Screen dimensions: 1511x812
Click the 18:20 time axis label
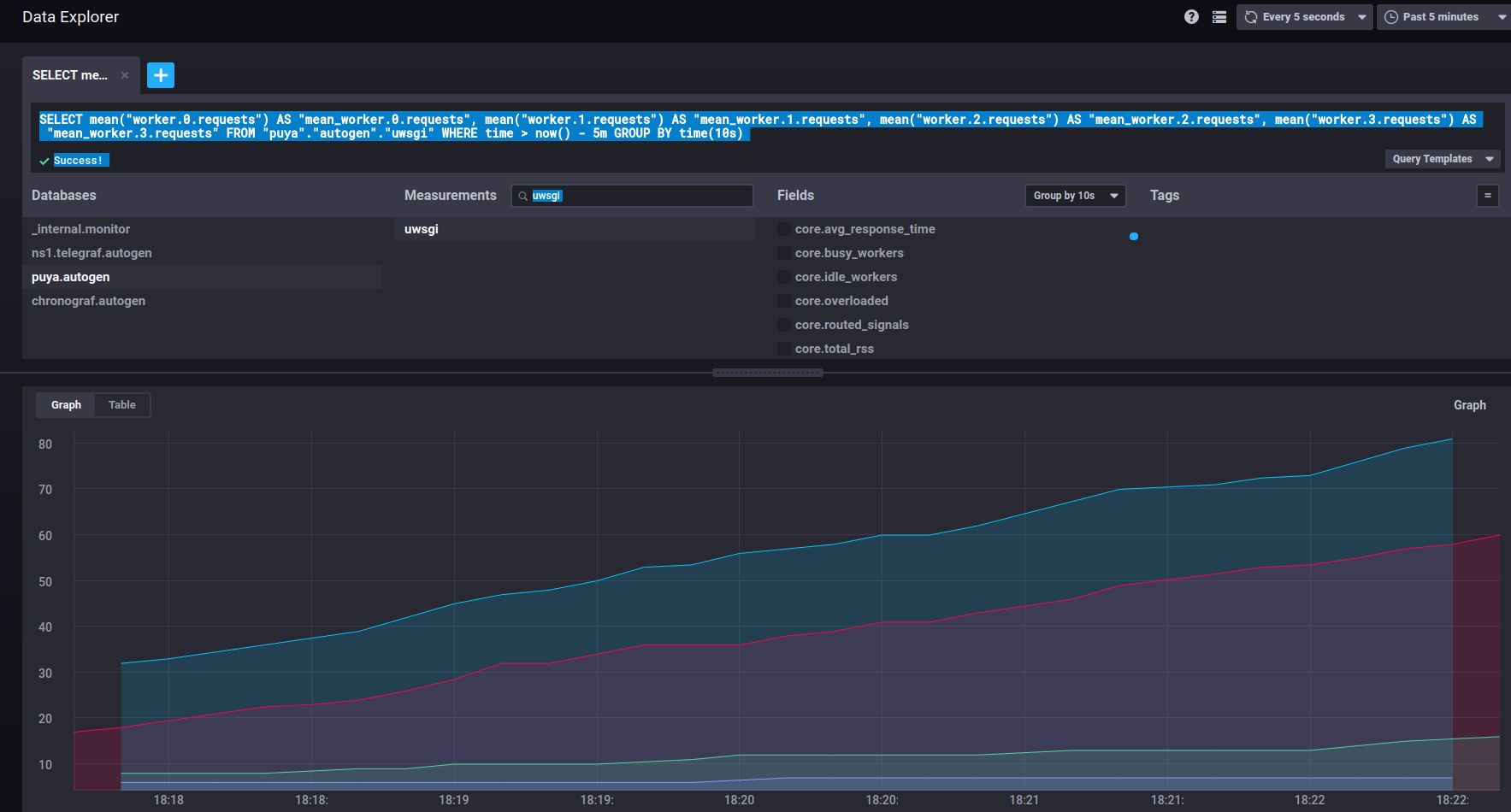coord(739,800)
